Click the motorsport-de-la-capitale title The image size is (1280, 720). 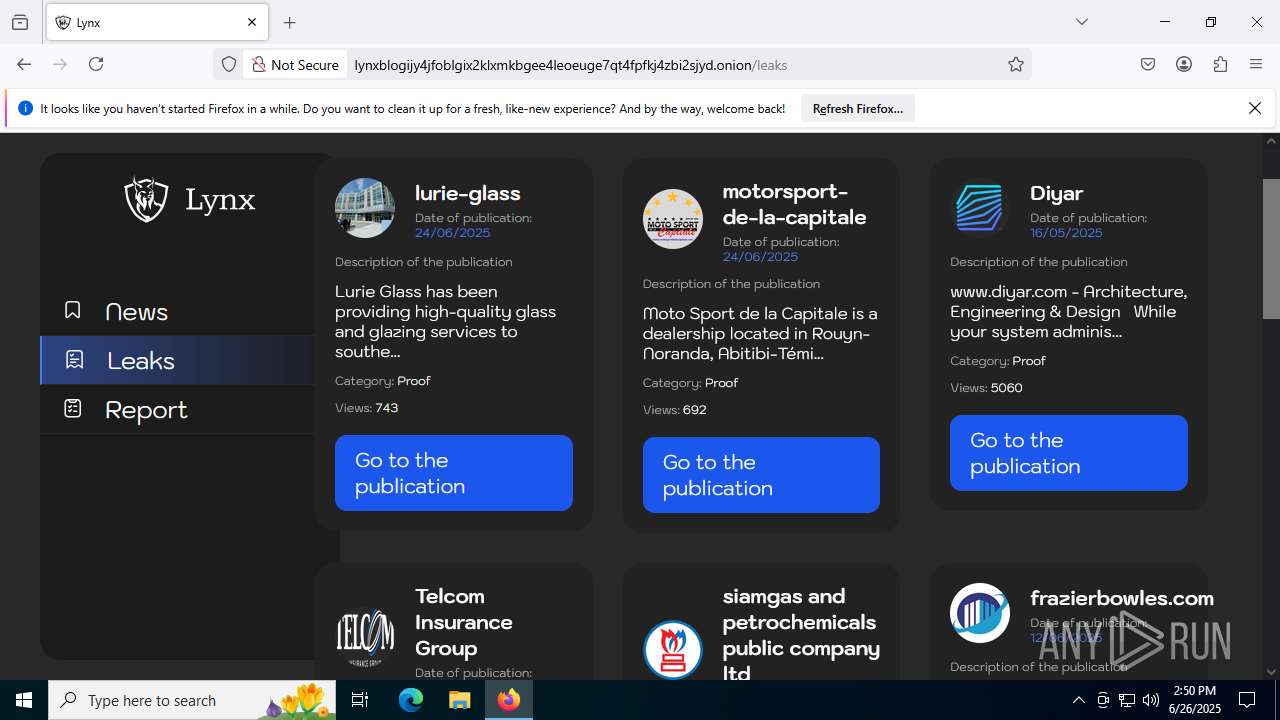(x=794, y=205)
